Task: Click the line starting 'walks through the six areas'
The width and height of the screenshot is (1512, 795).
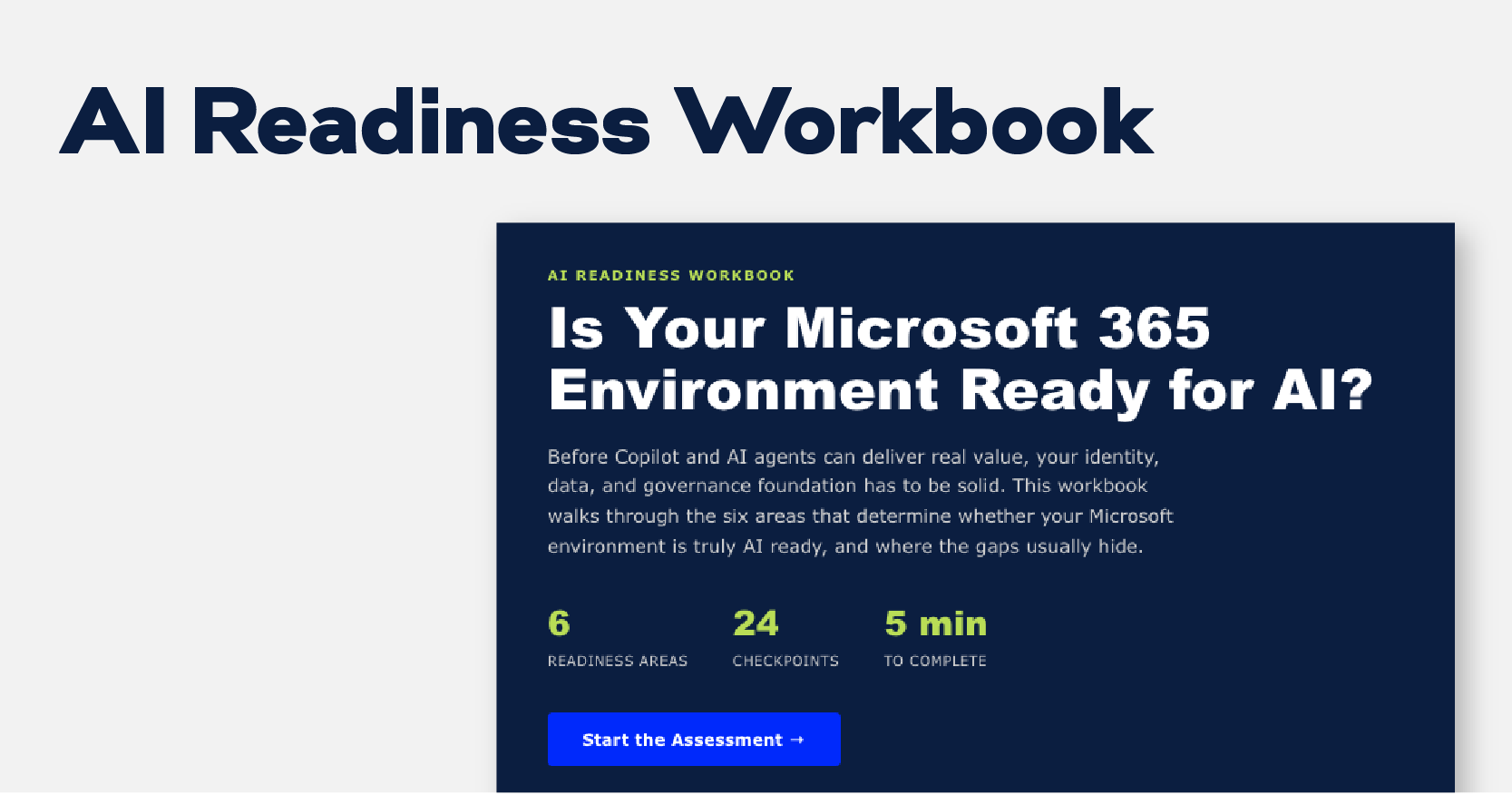Action: click(x=861, y=516)
